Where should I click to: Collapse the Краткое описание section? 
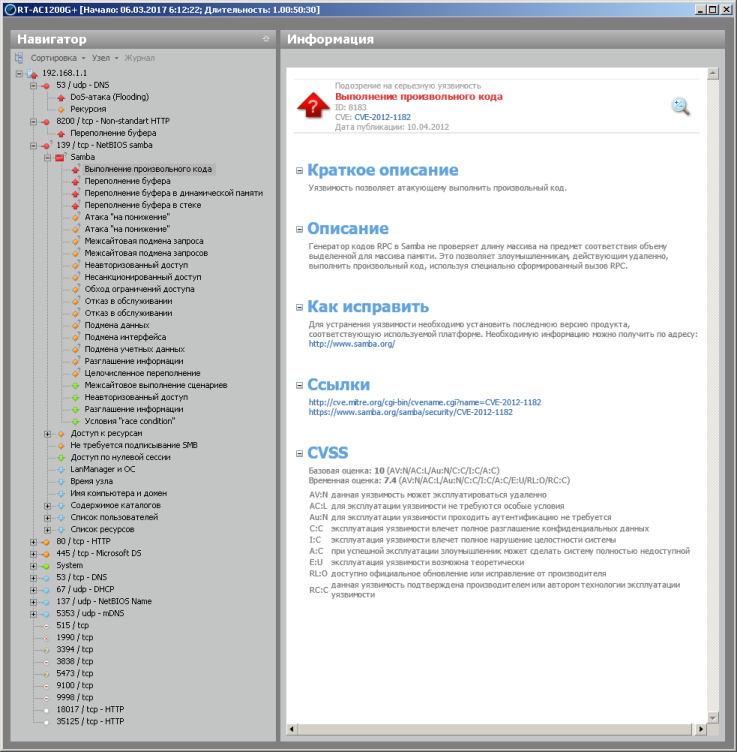coord(300,170)
